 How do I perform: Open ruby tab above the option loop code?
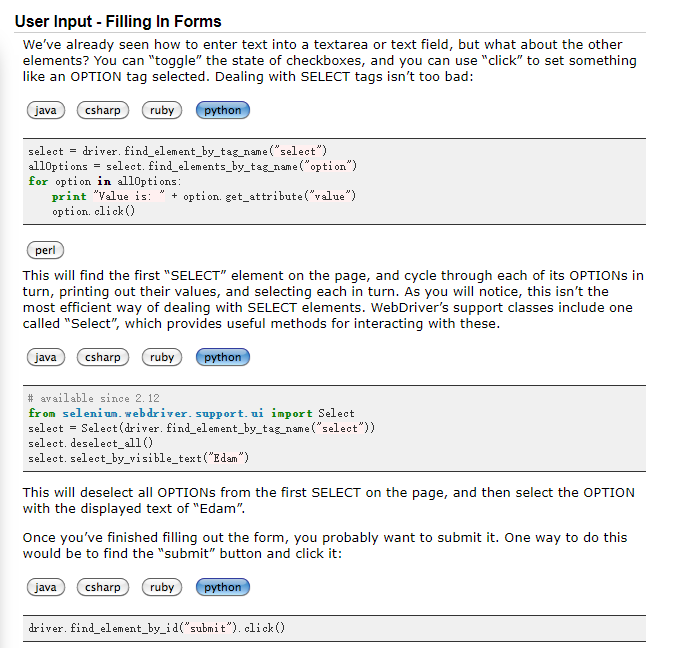click(162, 110)
